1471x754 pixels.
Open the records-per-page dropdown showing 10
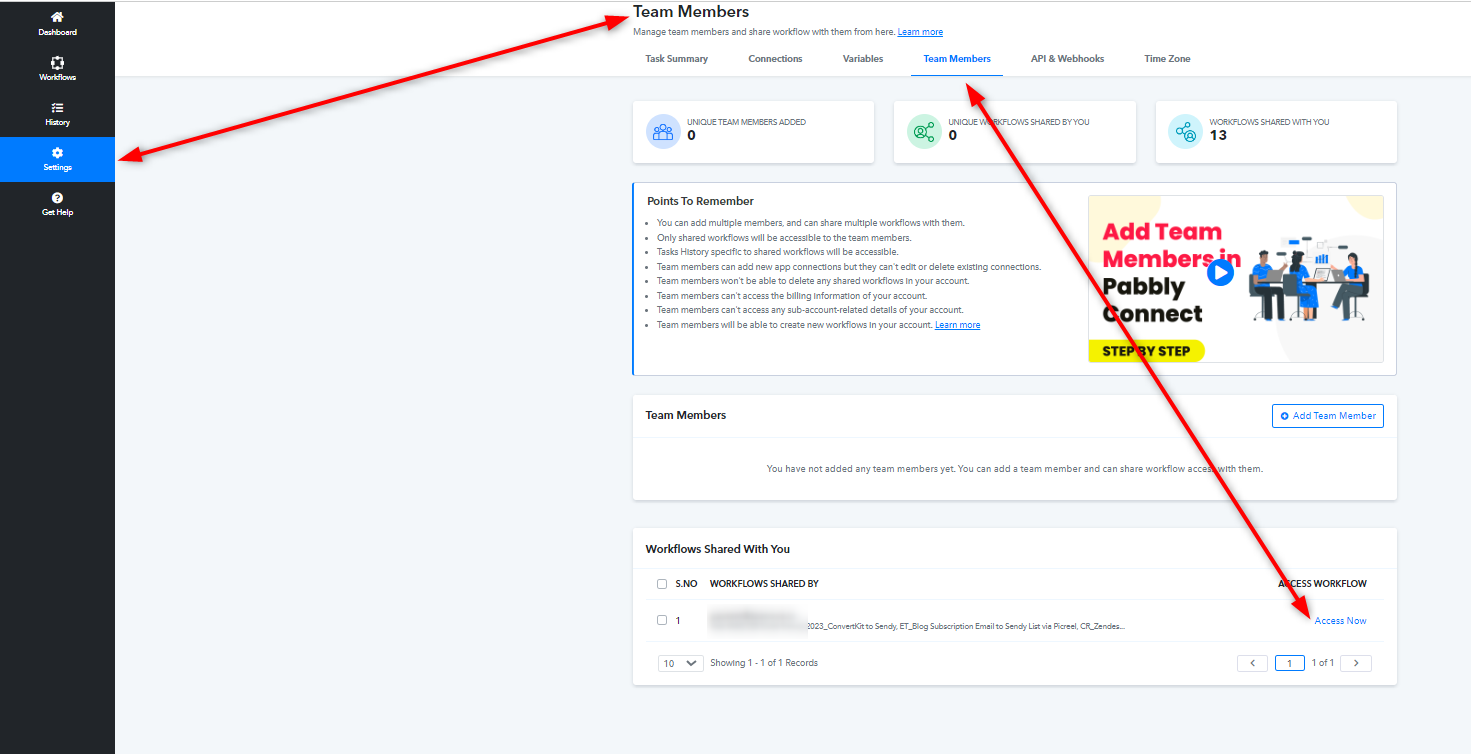click(x=681, y=663)
